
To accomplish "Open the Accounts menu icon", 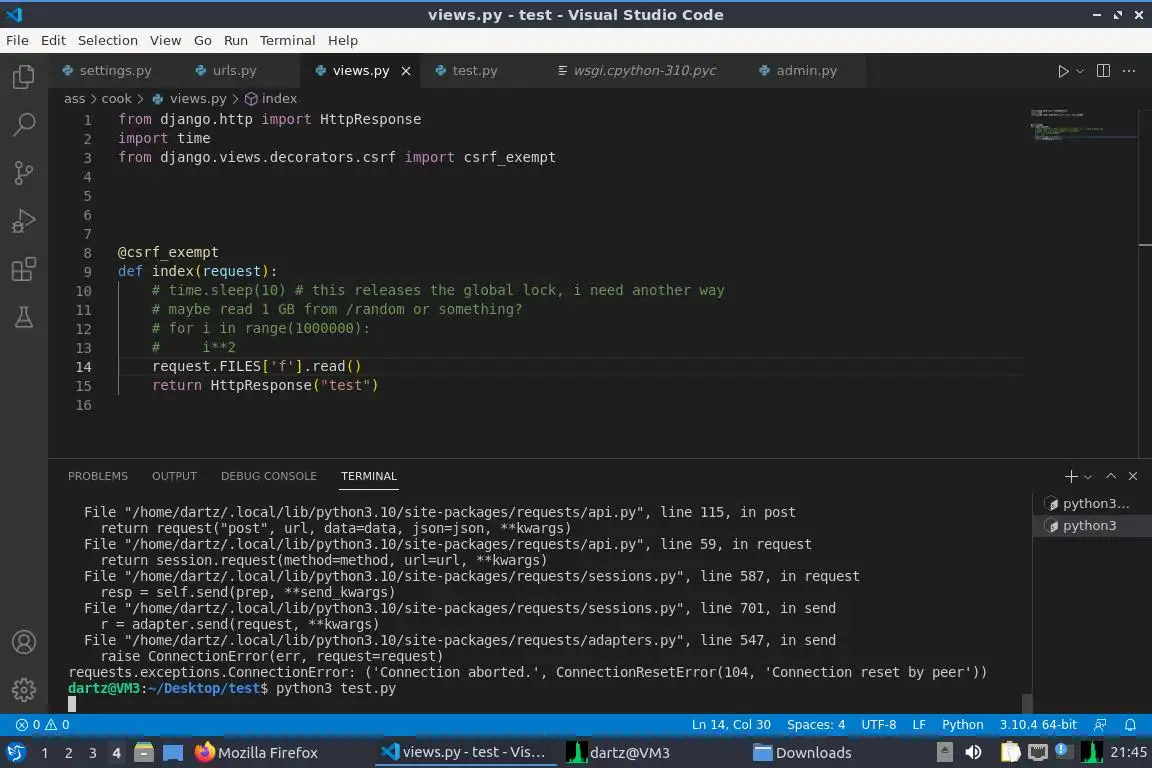I will (24, 642).
